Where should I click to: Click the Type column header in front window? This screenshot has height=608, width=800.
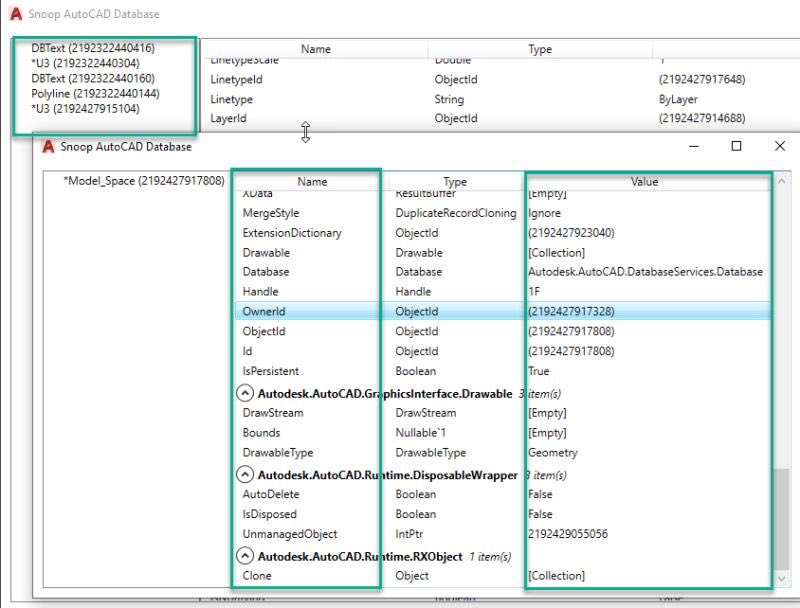coord(455,182)
